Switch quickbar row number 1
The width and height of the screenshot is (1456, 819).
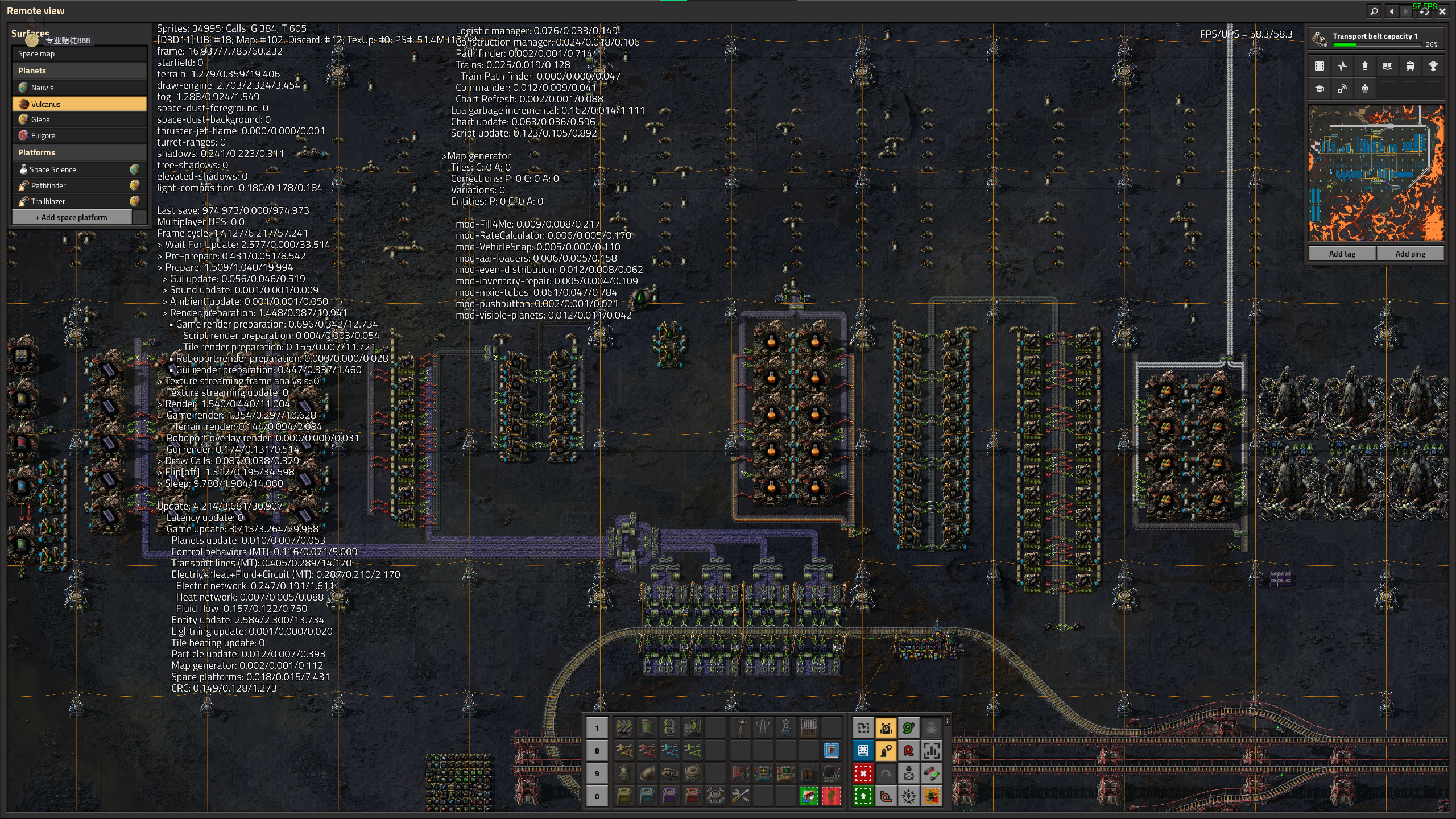597,728
